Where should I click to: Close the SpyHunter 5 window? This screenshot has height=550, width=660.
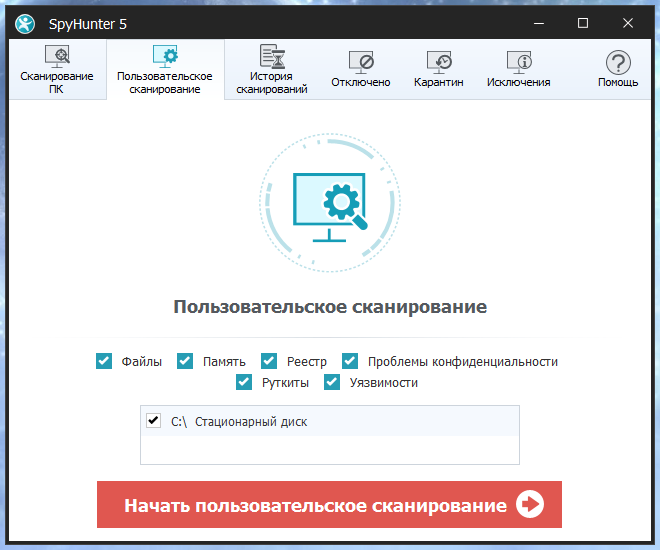[628, 23]
